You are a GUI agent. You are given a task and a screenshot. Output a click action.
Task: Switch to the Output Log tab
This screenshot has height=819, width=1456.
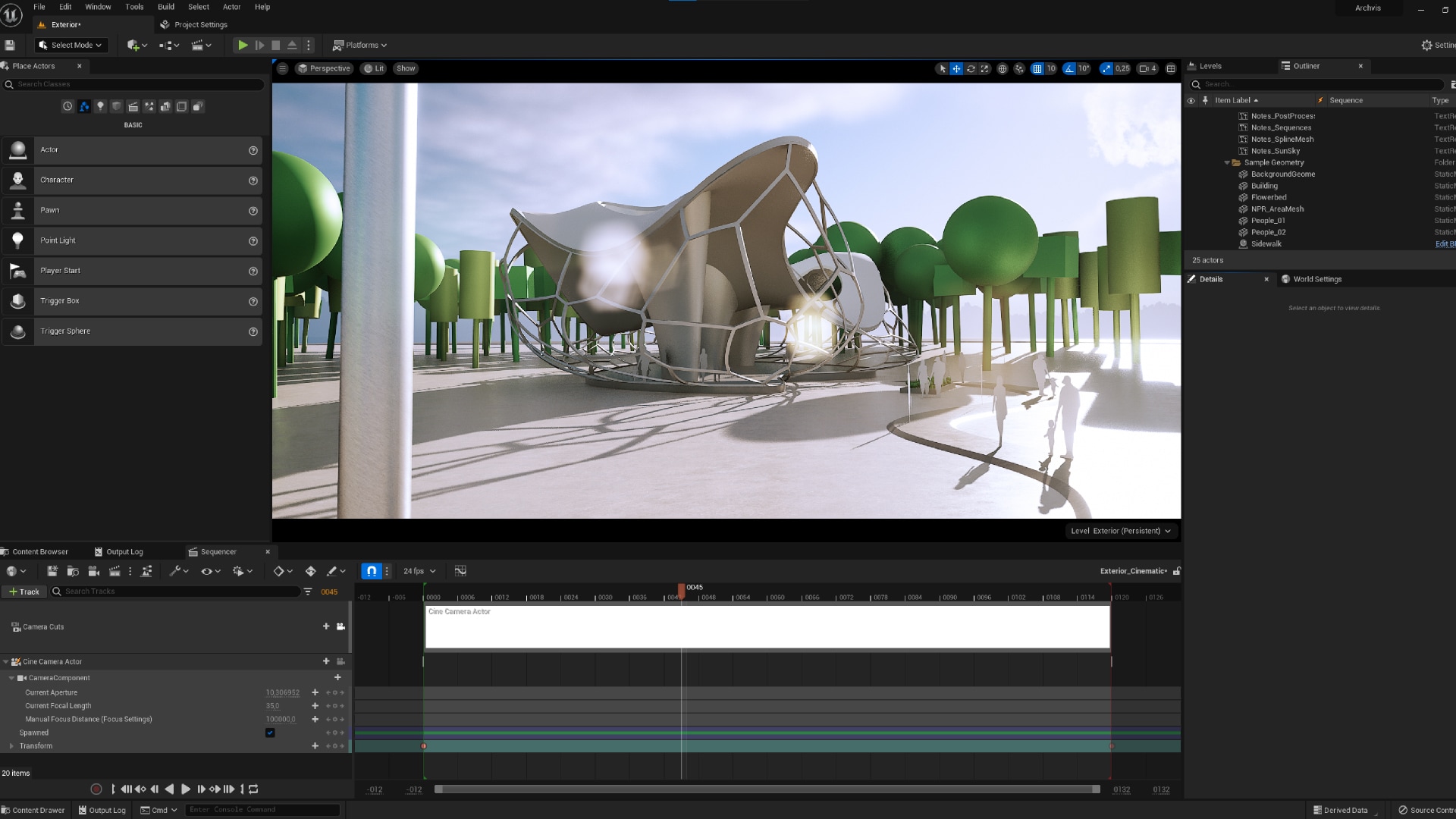tap(124, 551)
